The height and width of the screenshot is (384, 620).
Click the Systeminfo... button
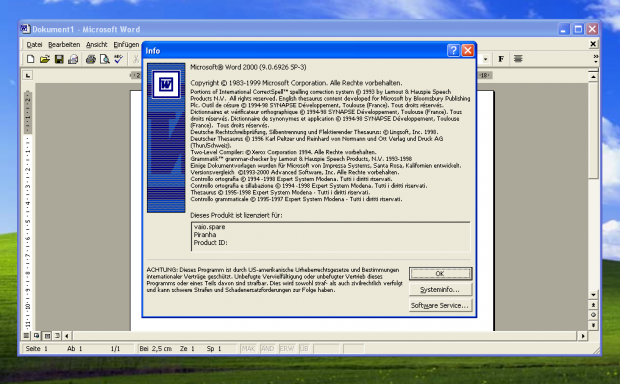pos(440,289)
